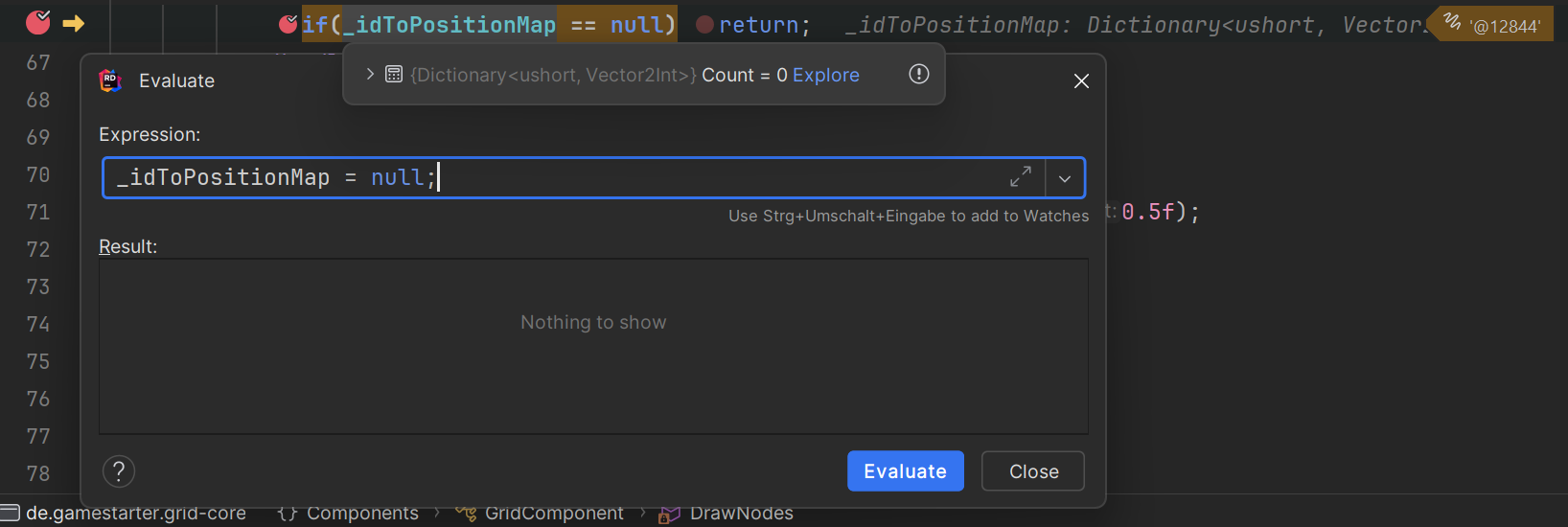Image resolution: width=1568 pixels, height=527 pixels.
Task: Open help with the question mark button
Action: [119, 470]
